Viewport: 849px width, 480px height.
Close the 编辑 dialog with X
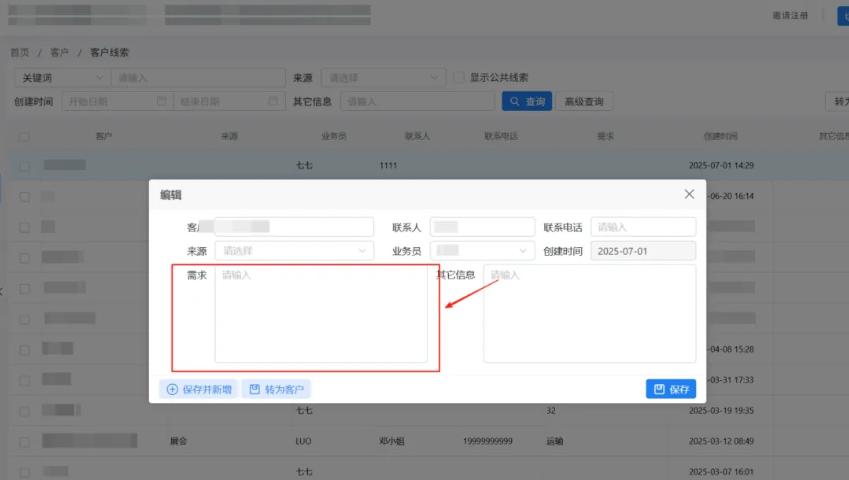click(x=689, y=194)
